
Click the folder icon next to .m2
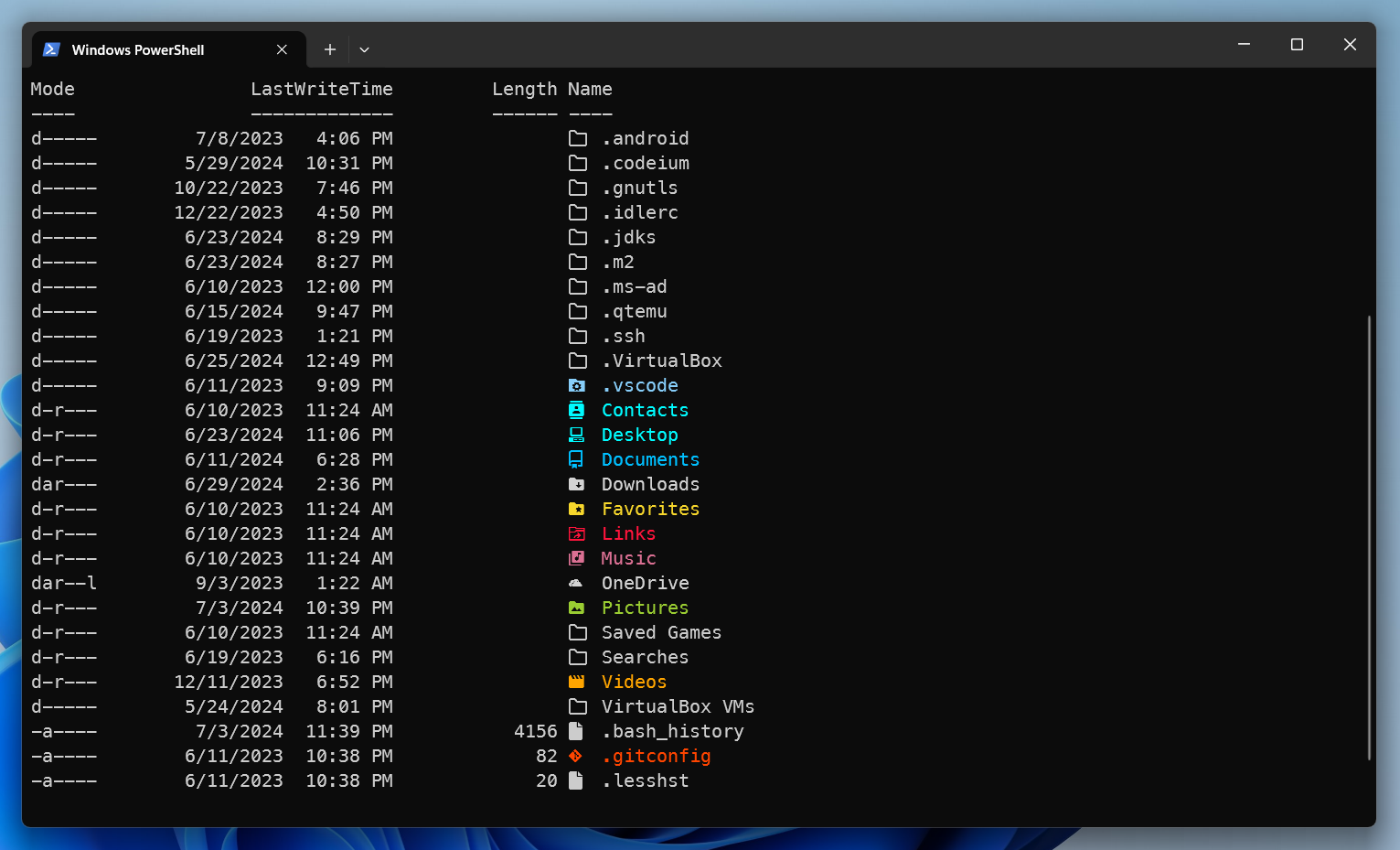(578, 262)
